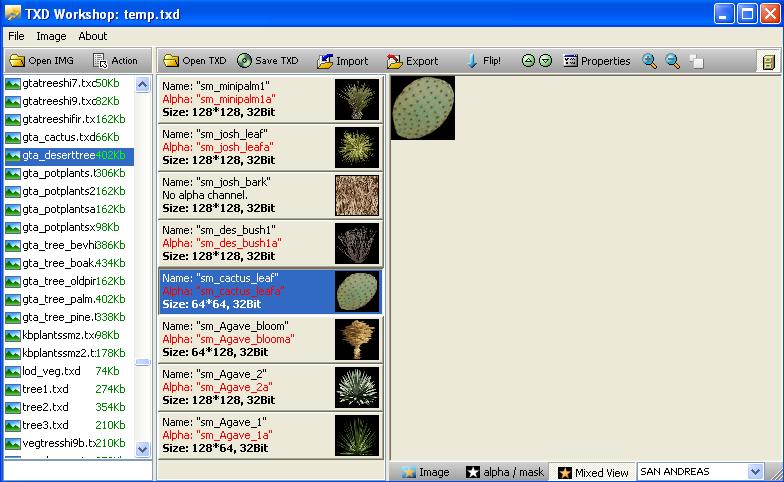Select sm_cactus_leaf texture entry
The width and height of the screenshot is (784, 482).
270,291
